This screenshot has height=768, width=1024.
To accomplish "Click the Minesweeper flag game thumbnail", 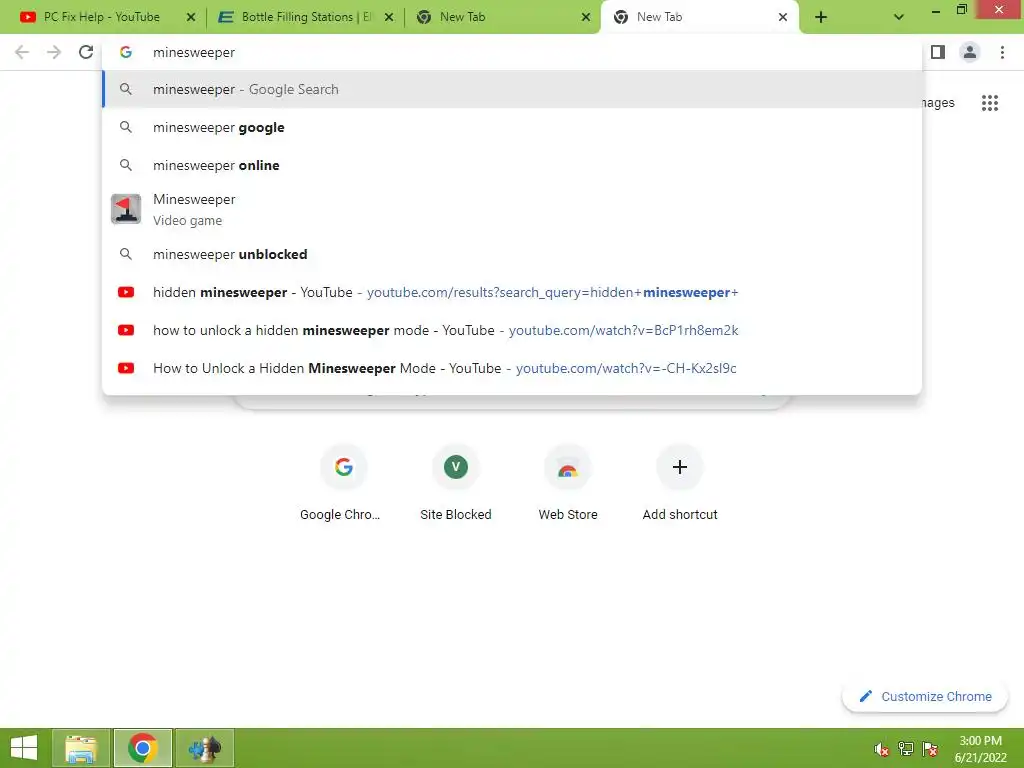I will 126,209.
